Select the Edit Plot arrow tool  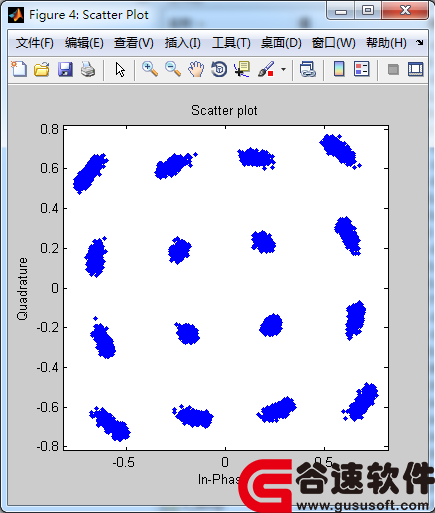tap(120, 70)
